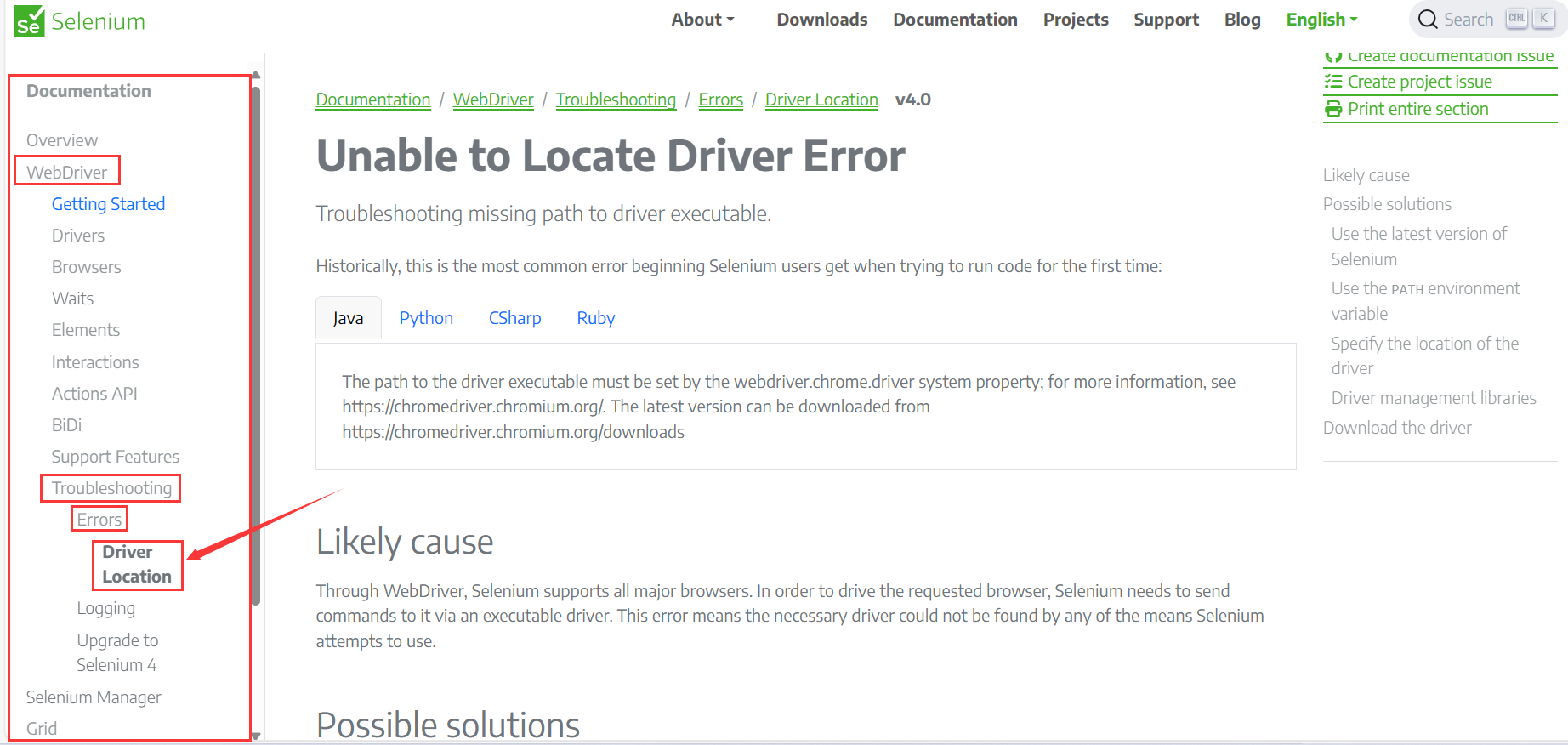Screen dimensions: 1568x745
Task: Open Waits in the sidebar
Action: 72,299
